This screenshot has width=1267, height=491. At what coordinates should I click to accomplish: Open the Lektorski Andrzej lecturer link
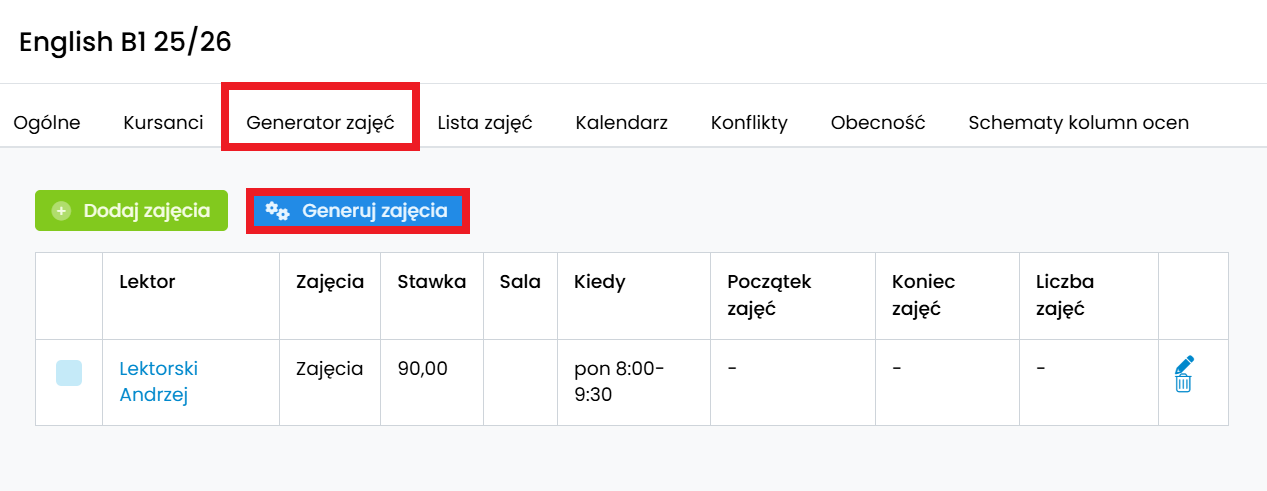coord(158,381)
